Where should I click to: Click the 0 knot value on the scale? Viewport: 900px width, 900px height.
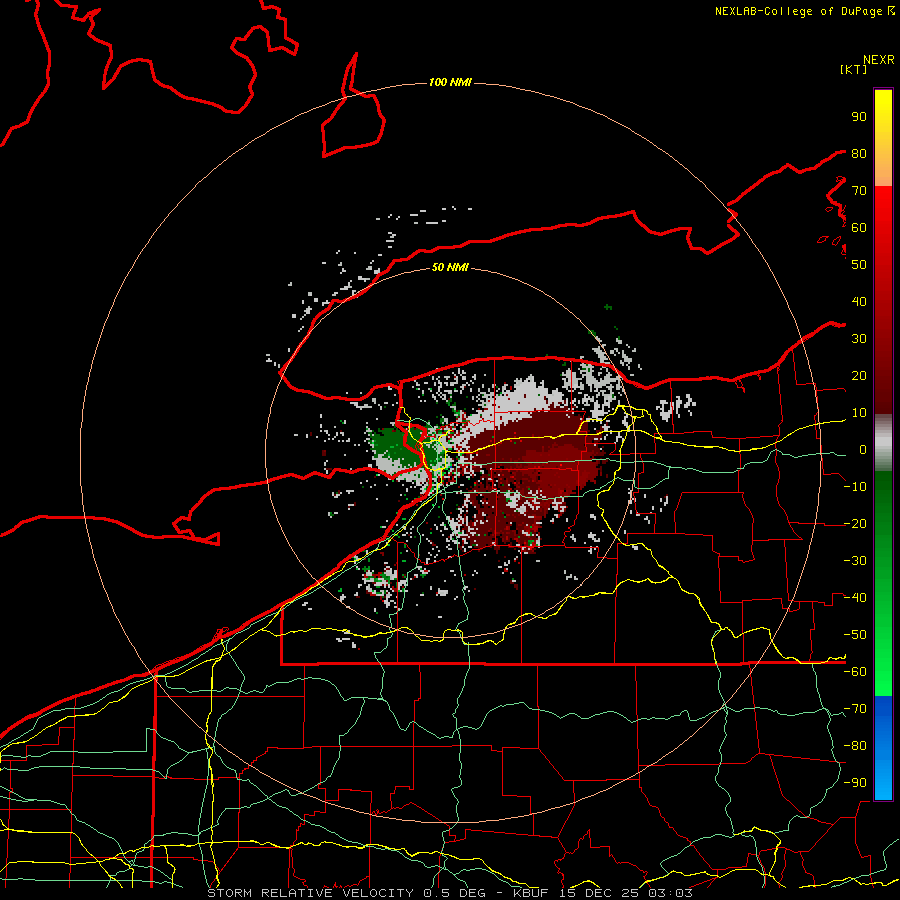(863, 449)
